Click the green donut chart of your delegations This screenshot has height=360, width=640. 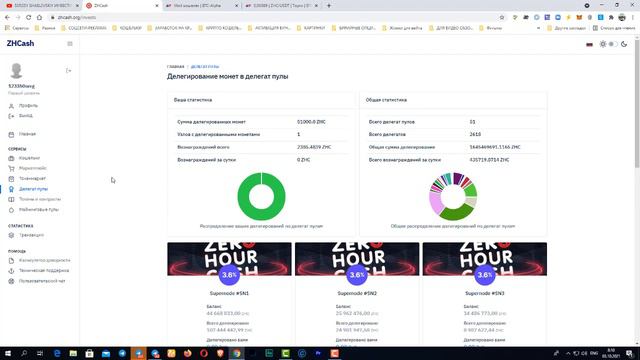coord(262,196)
